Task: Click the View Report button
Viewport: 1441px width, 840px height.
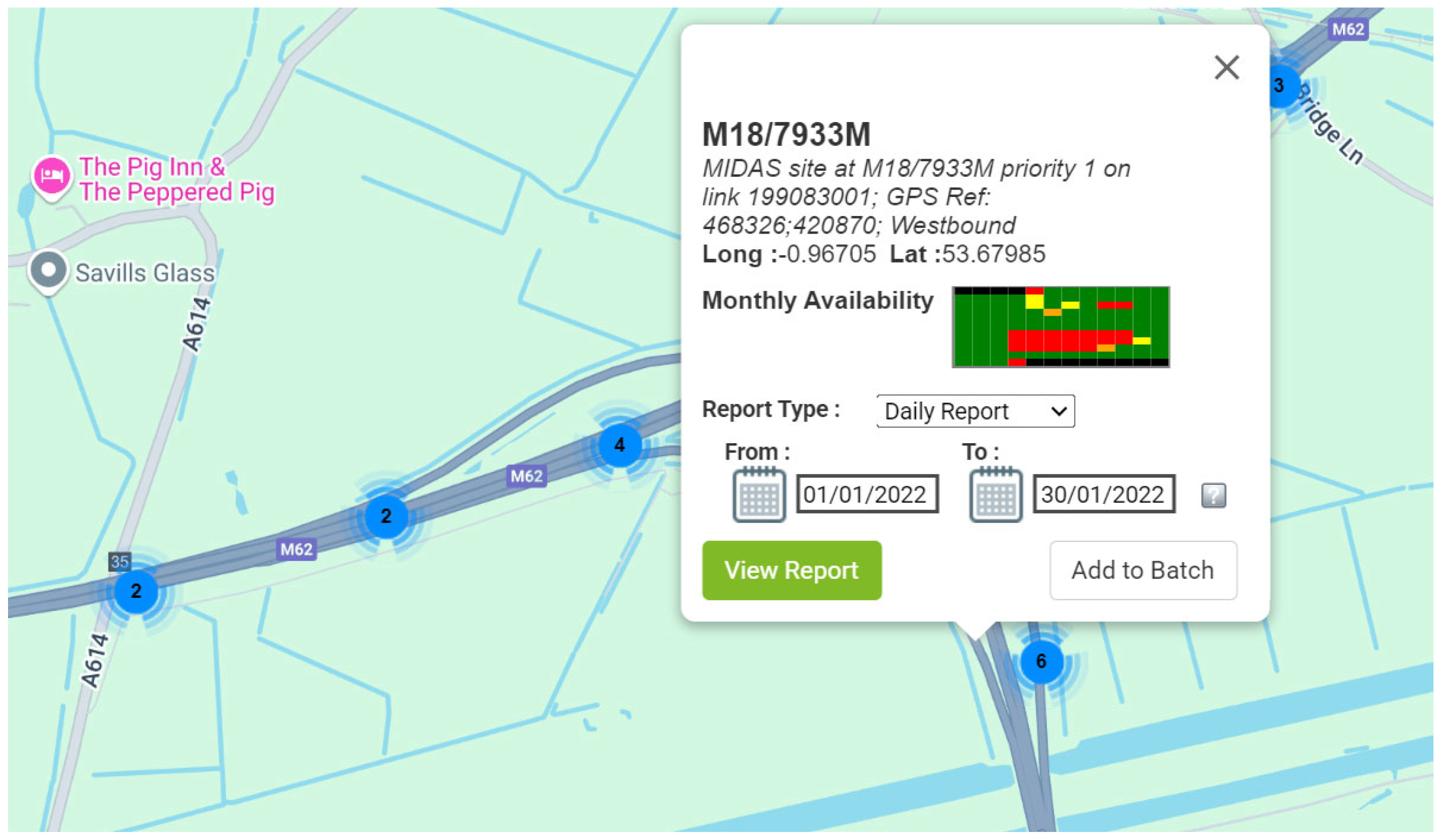Action: pos(792,570)
